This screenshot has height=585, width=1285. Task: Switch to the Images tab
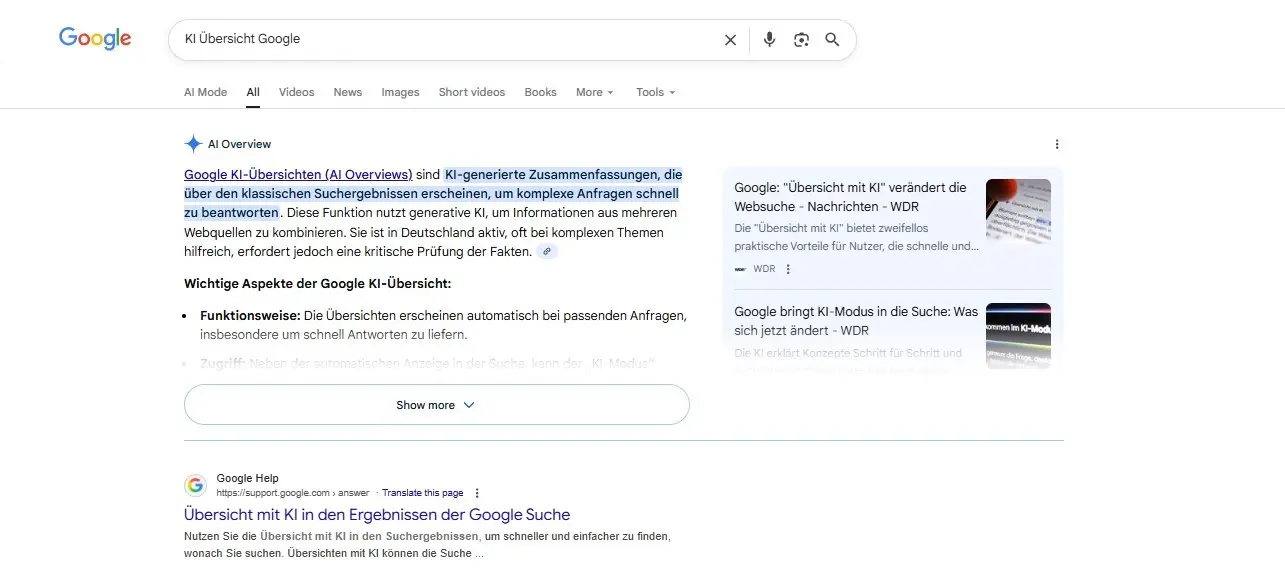tap(400, 91)
